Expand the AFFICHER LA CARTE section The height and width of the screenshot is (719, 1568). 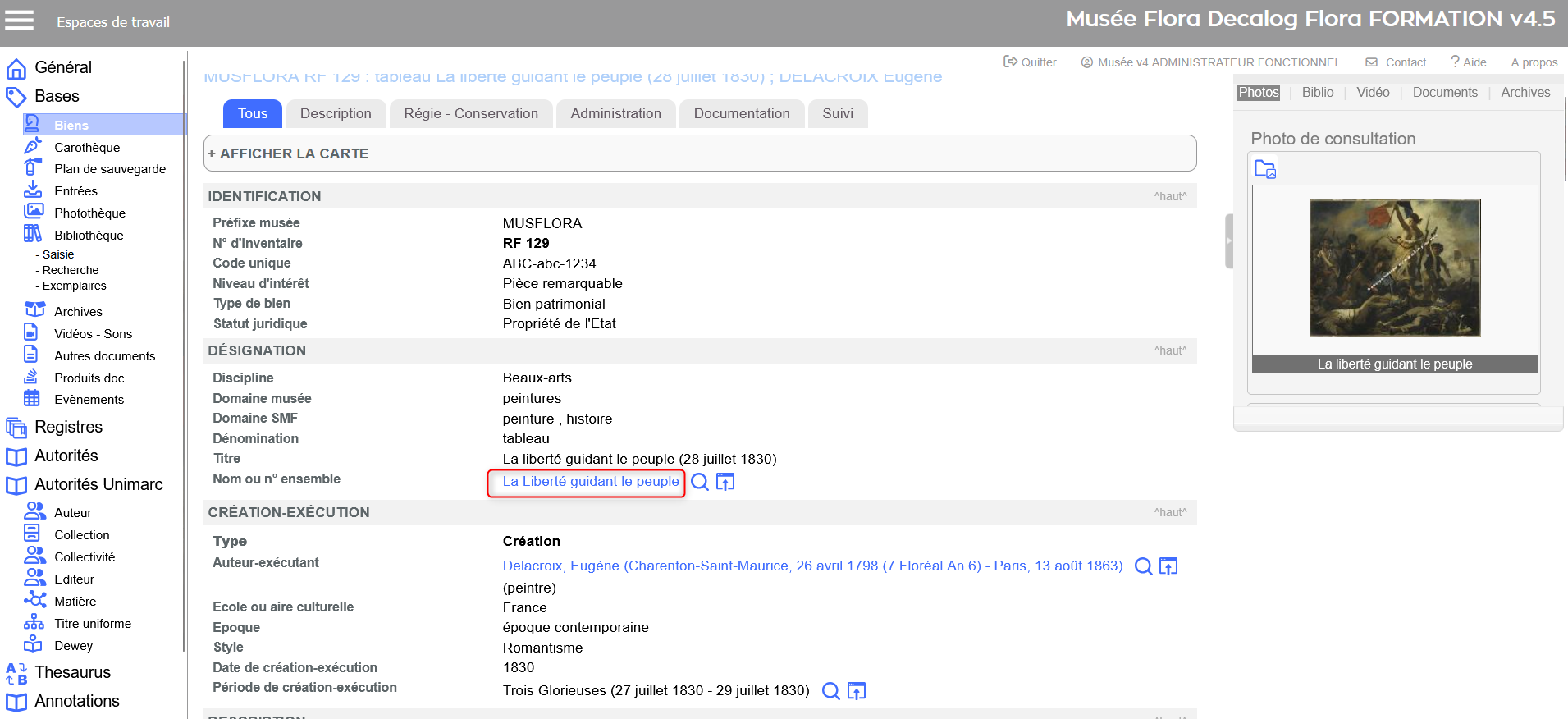click(x=288, y=153)
